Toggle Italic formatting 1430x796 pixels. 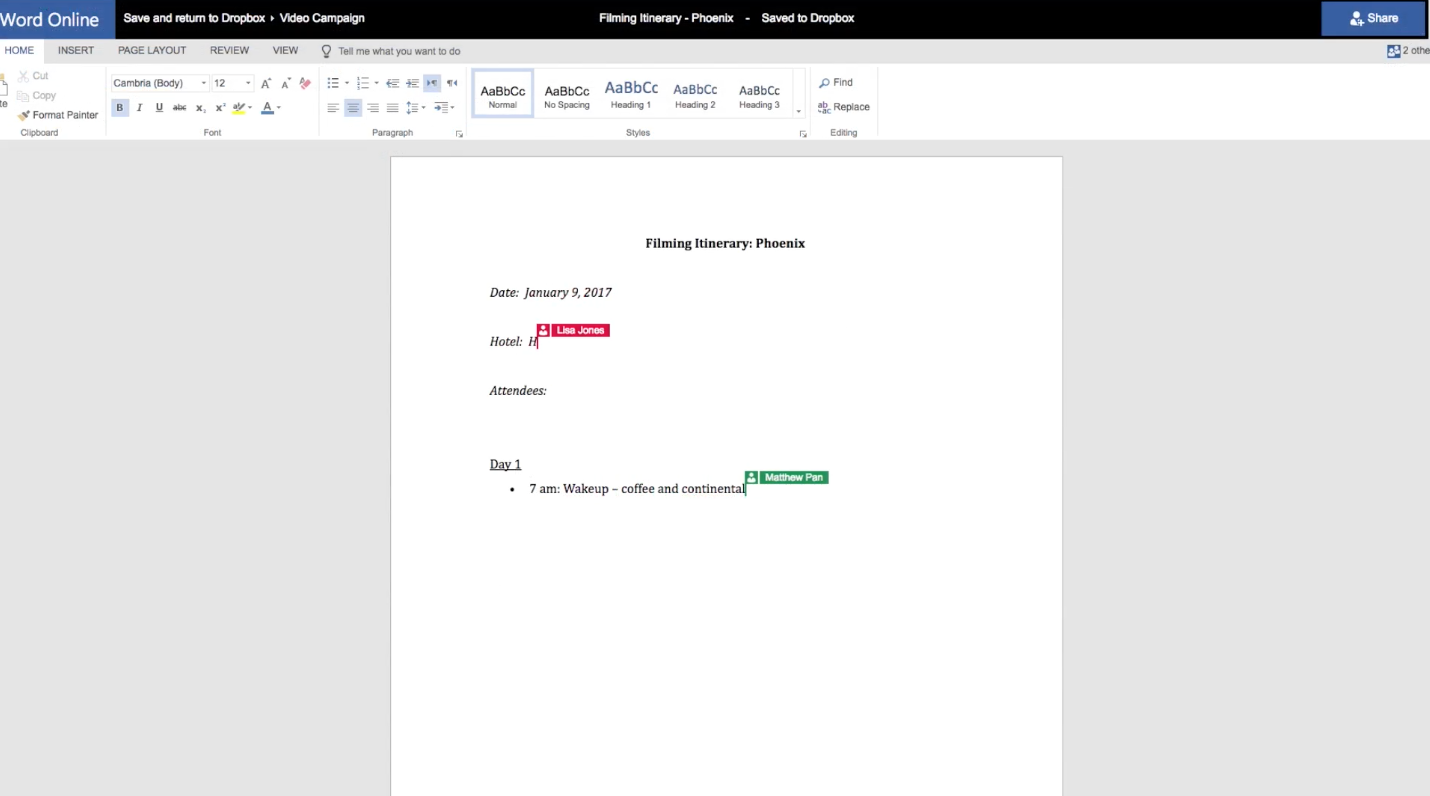pos(139,108)
